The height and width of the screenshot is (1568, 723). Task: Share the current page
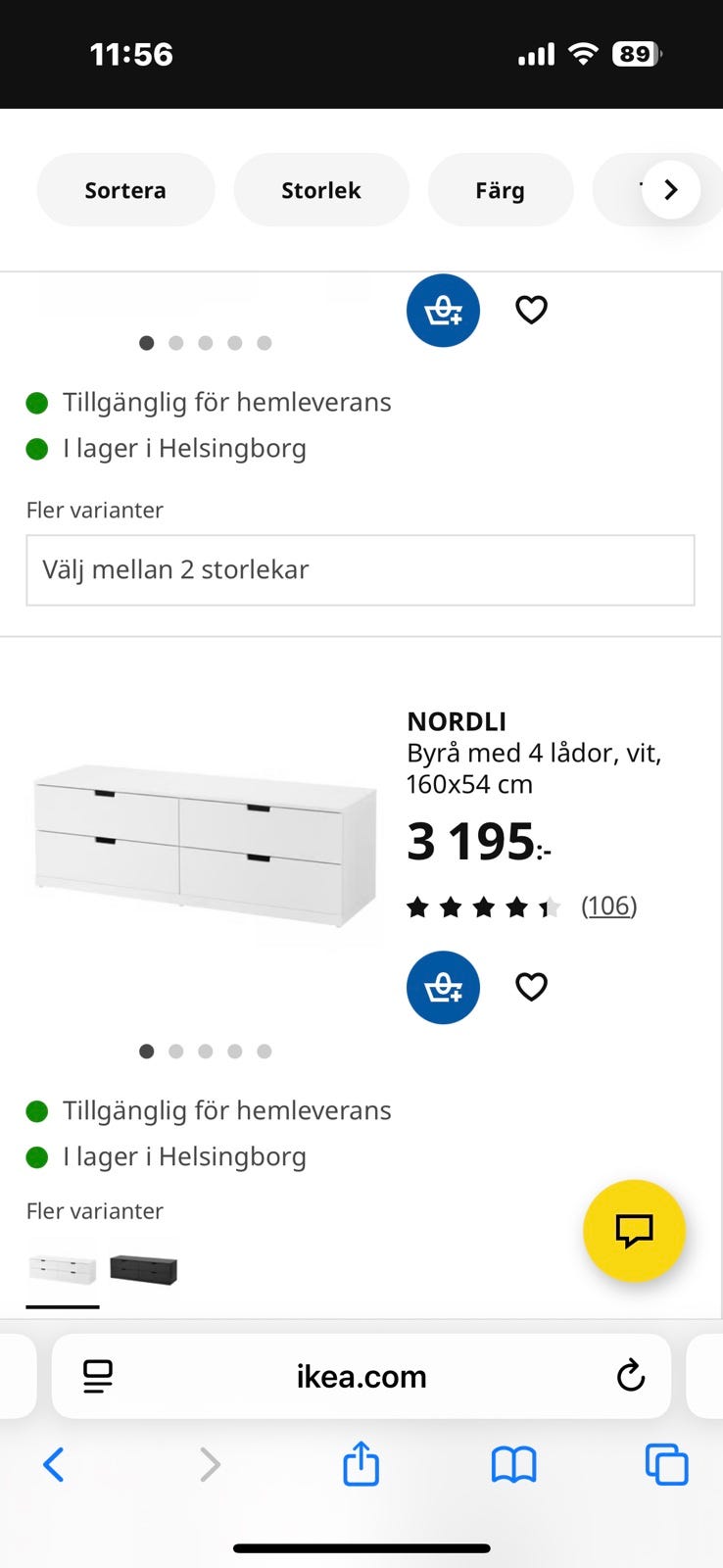point(361,1464)
